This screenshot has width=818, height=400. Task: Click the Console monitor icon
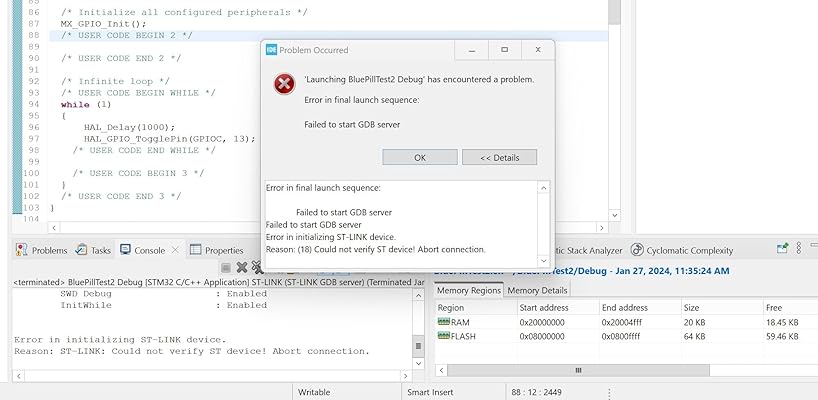point(125,249)
